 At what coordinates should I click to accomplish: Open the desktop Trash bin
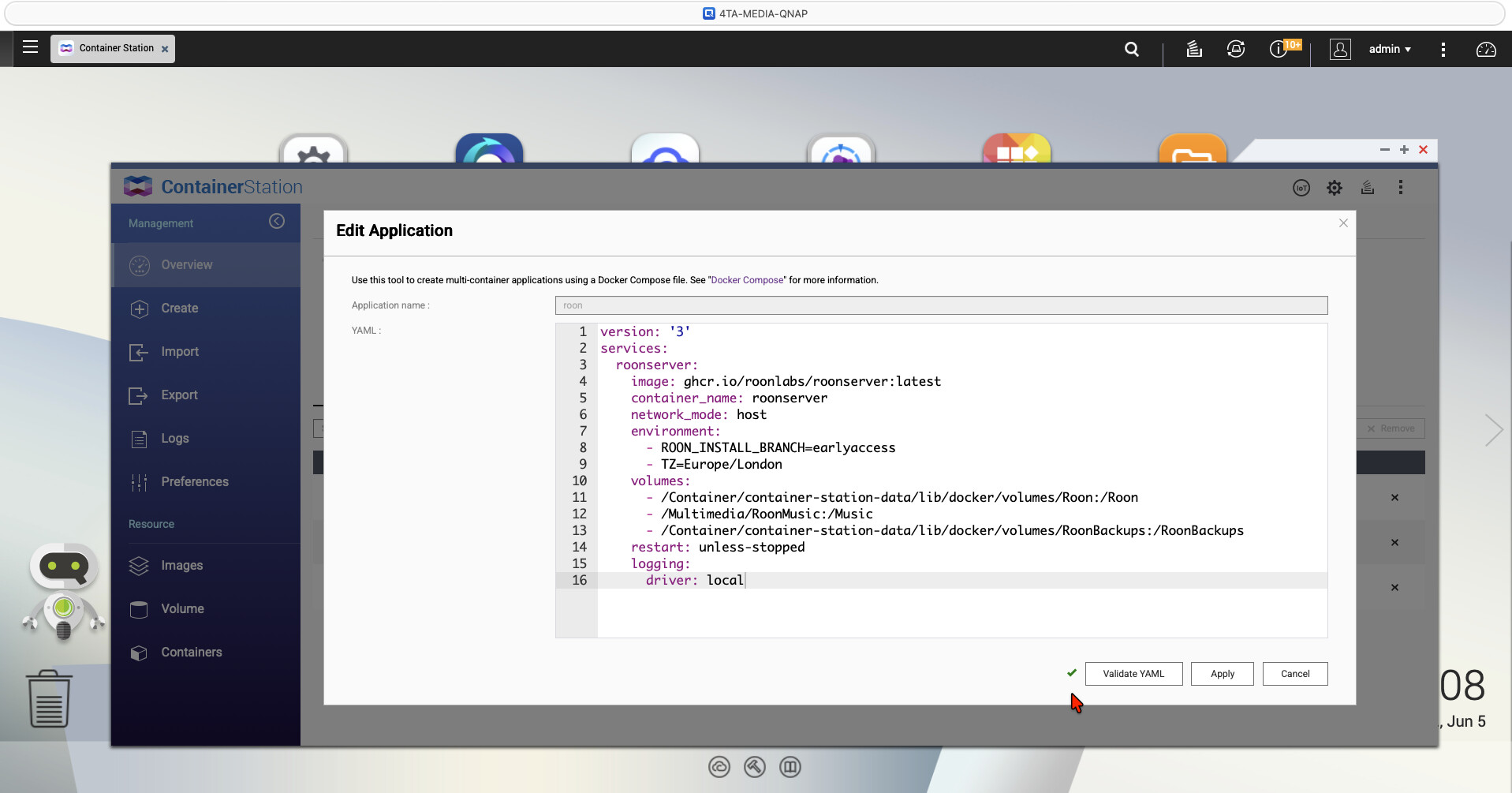[49, 698]
